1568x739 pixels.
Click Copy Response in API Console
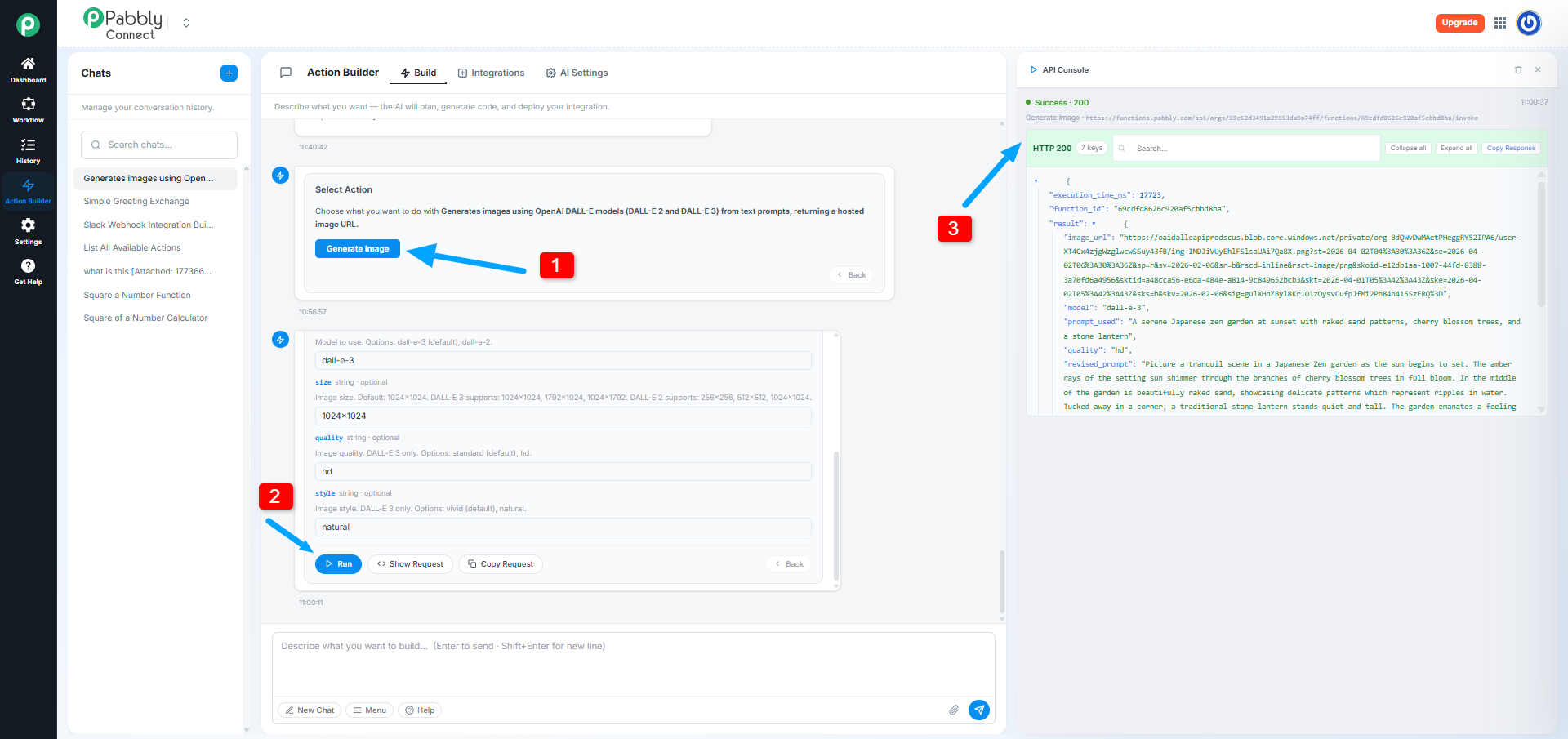click(x=1511, y=149)
